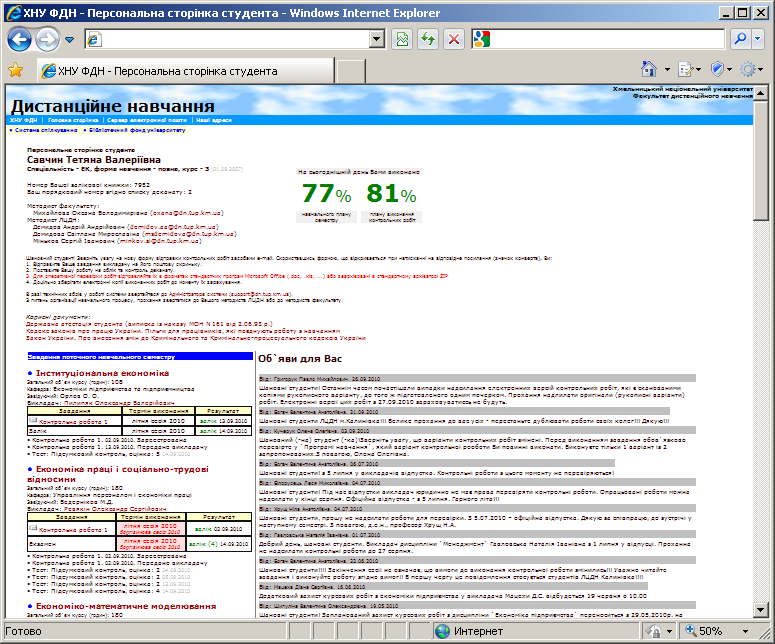
Task: Click the 50% zoom level button
Action: click(x=704, y=631)
